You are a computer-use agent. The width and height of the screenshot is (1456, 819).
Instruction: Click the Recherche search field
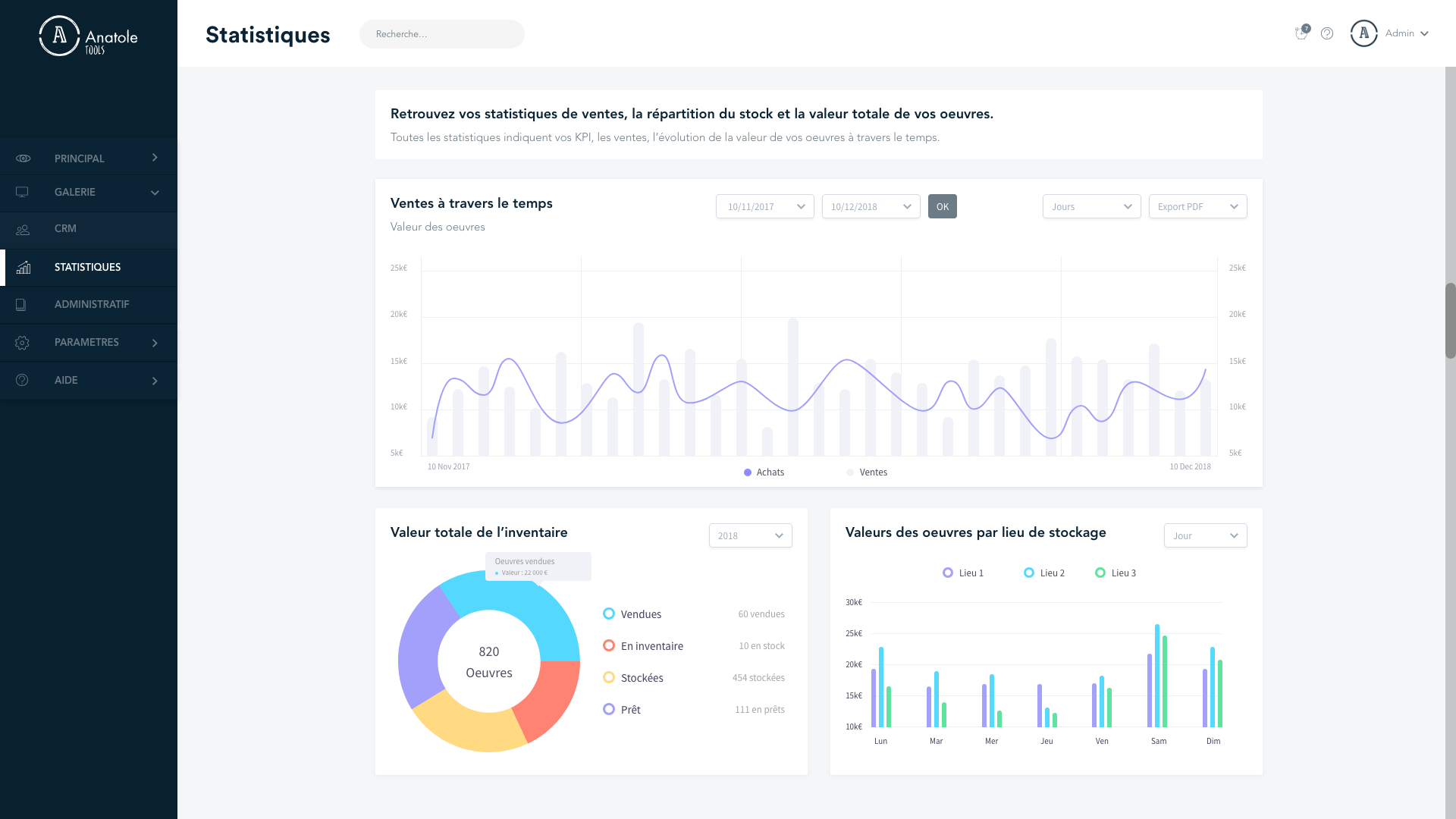click(x=441, y=34)
